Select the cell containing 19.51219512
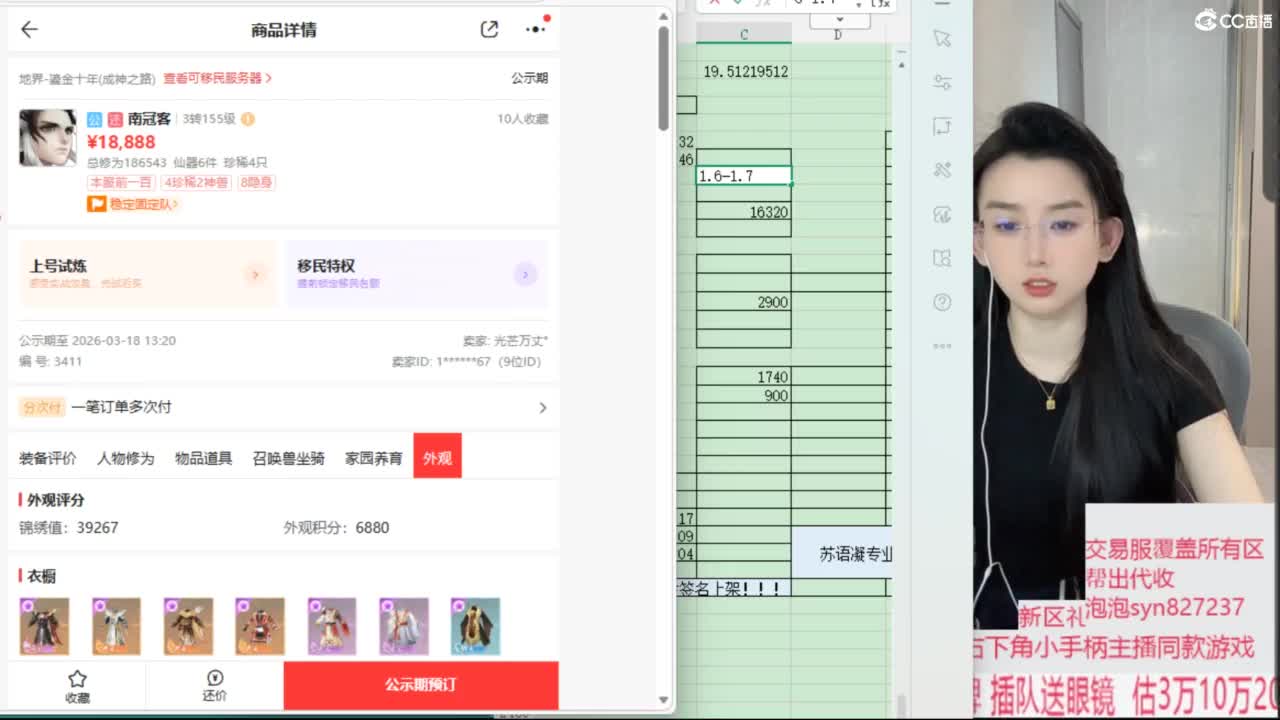This screenshot has height=720, width=1280. [x=746, y=72]
